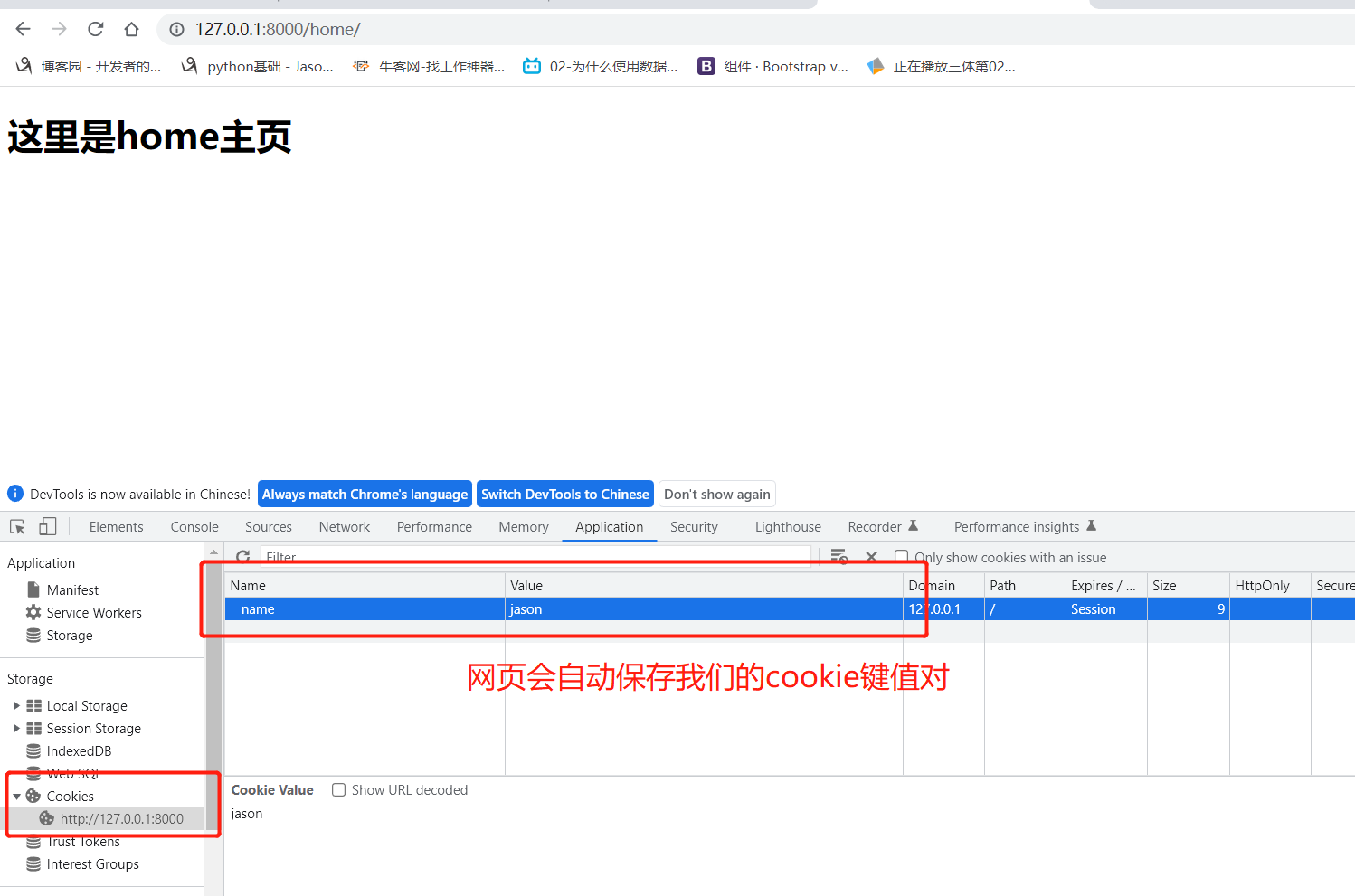Switch to the Sources tab
This screenshot has width=1355, height=896.
[269, 526]
